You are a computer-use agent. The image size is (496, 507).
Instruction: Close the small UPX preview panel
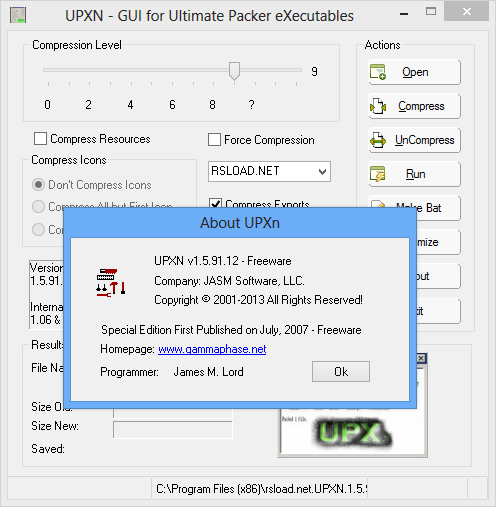point(421,358)
